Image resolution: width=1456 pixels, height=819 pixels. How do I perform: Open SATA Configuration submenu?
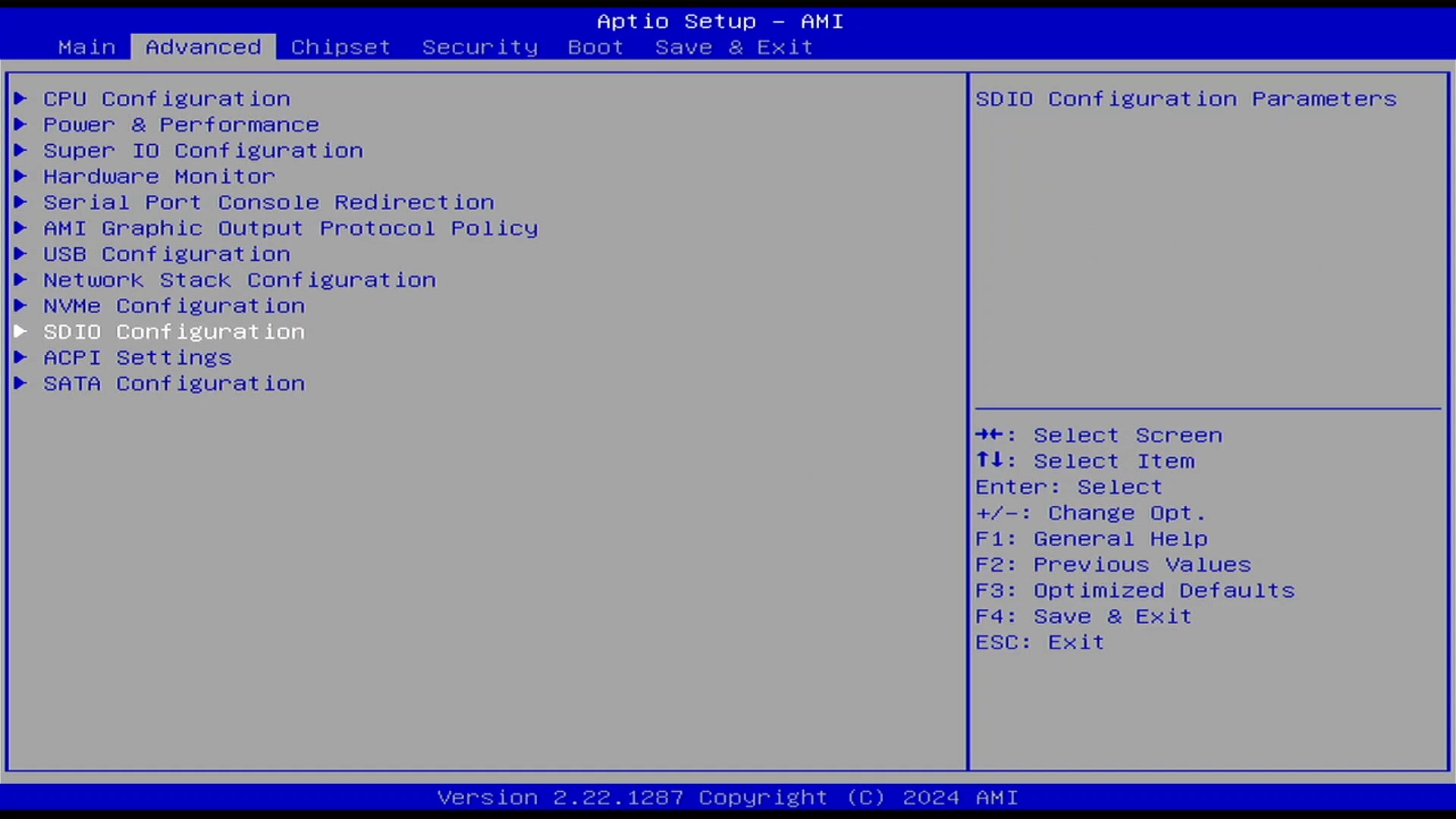point(174,383)
